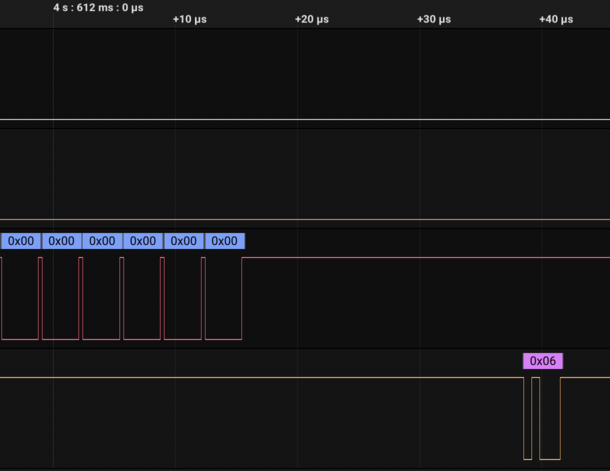Click the +10 µs time ruler label
This screenshot has height=471, width=610.
coord(190,19)
